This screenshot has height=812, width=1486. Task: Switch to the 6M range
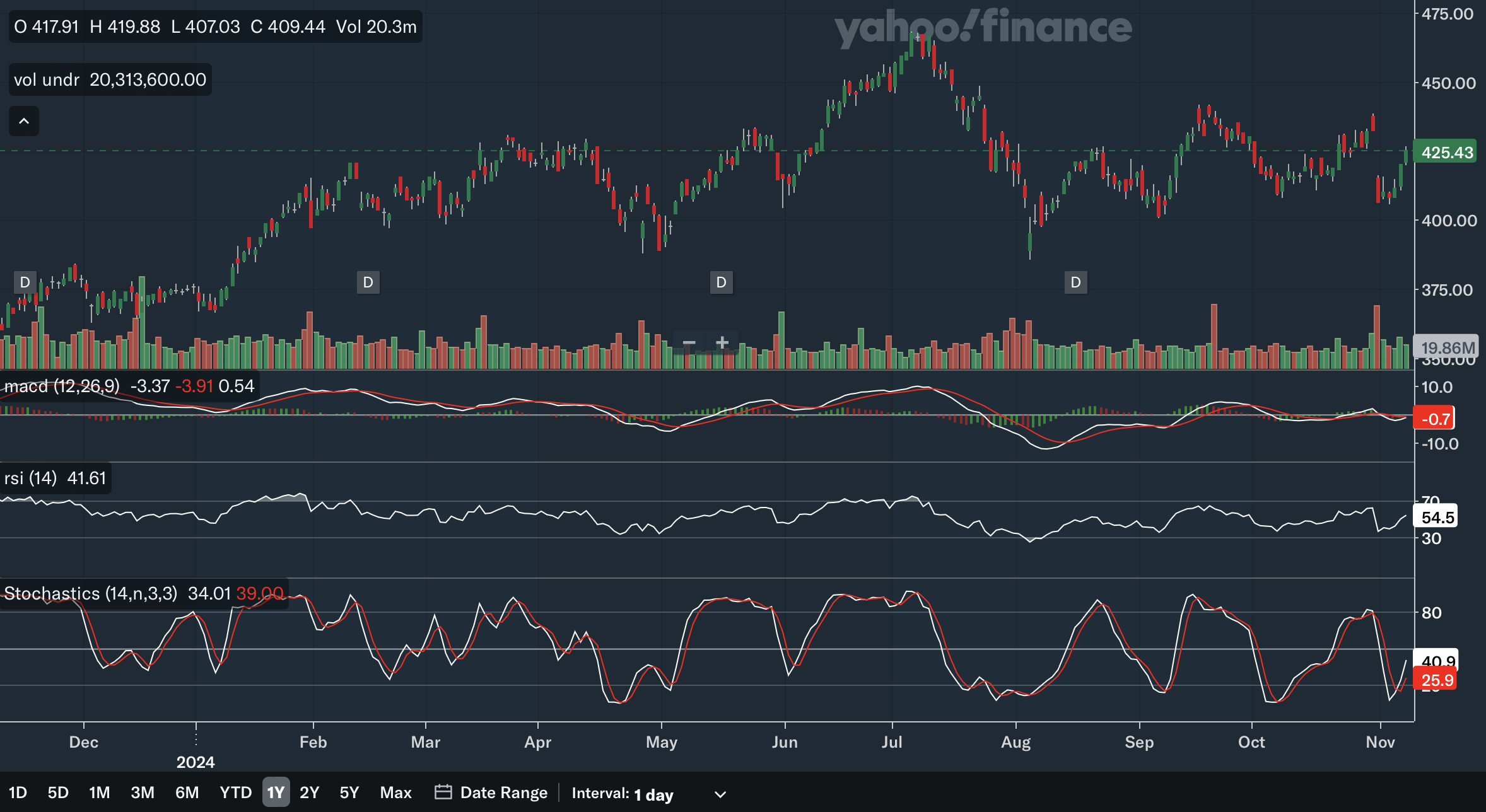187,792
